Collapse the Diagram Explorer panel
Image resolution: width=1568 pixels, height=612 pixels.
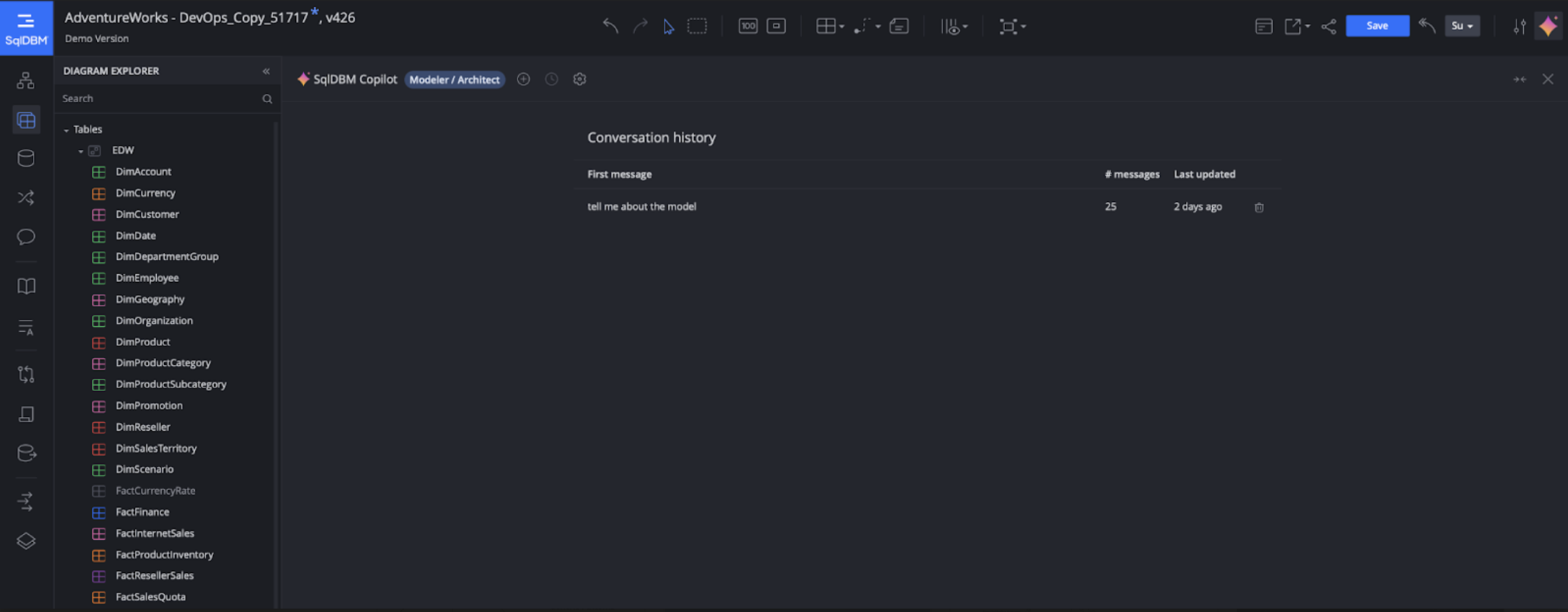[266, 71]
